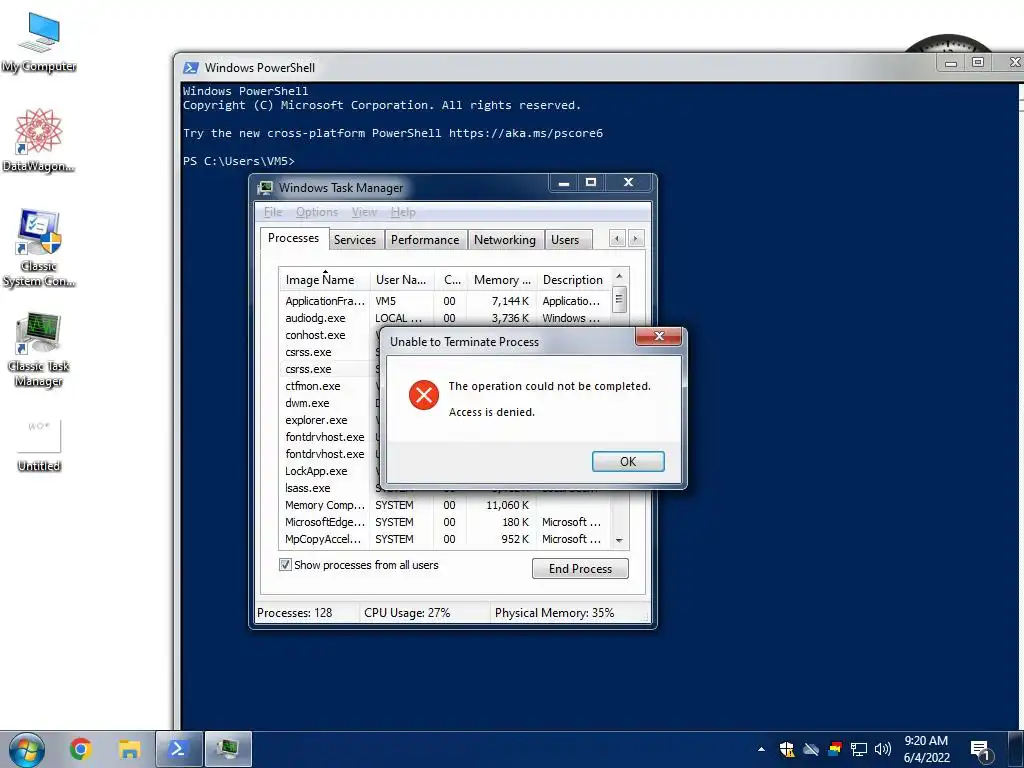Click the Task Manager title bar icon
The image size is (1024, 768).
point(265,188)
